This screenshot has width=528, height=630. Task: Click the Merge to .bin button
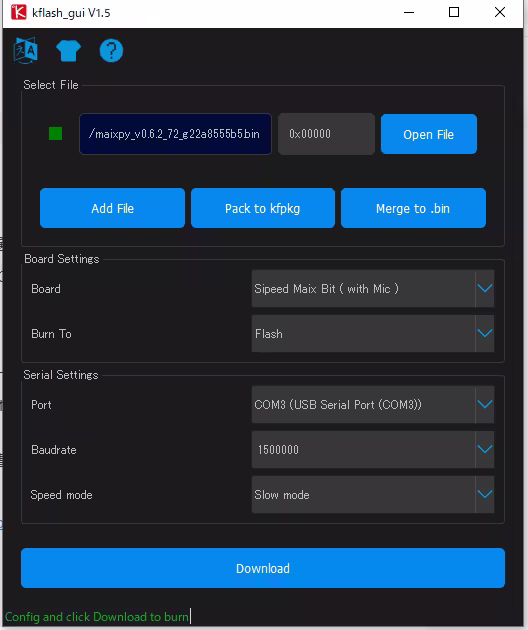pos(413,208)
